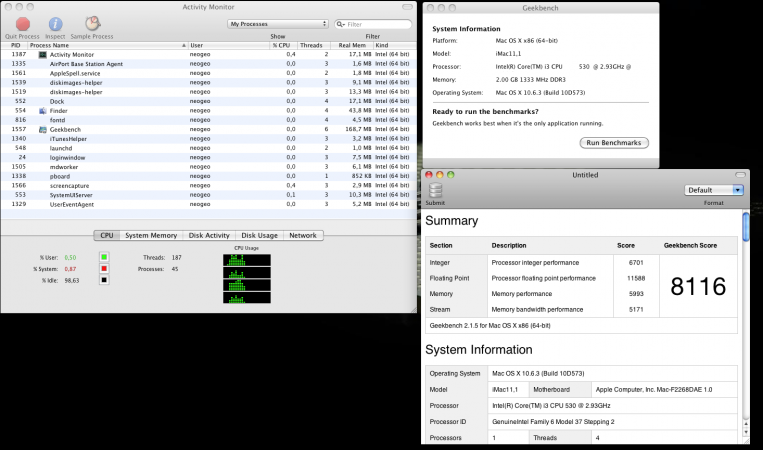The image size is (763, 450).
Task: Sort by Kind column header
Action: click(395, 45)
